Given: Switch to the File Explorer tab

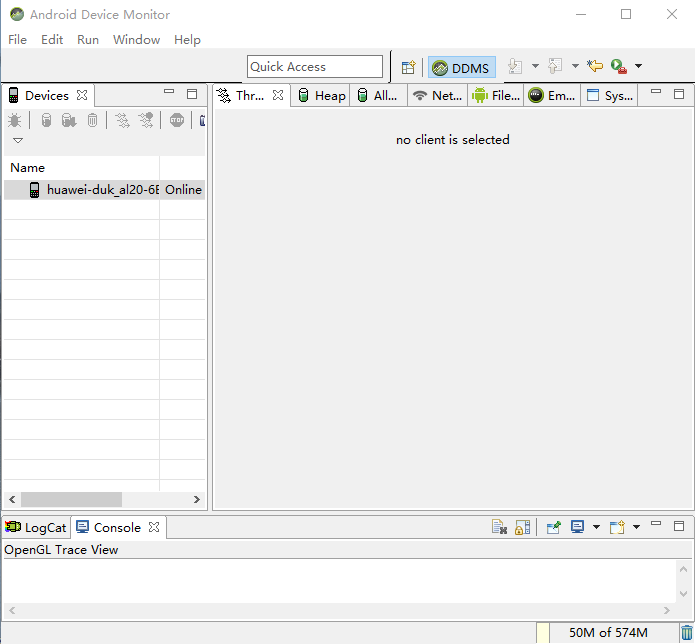Looking at the screenshot, I should click(x=496, y=95).
